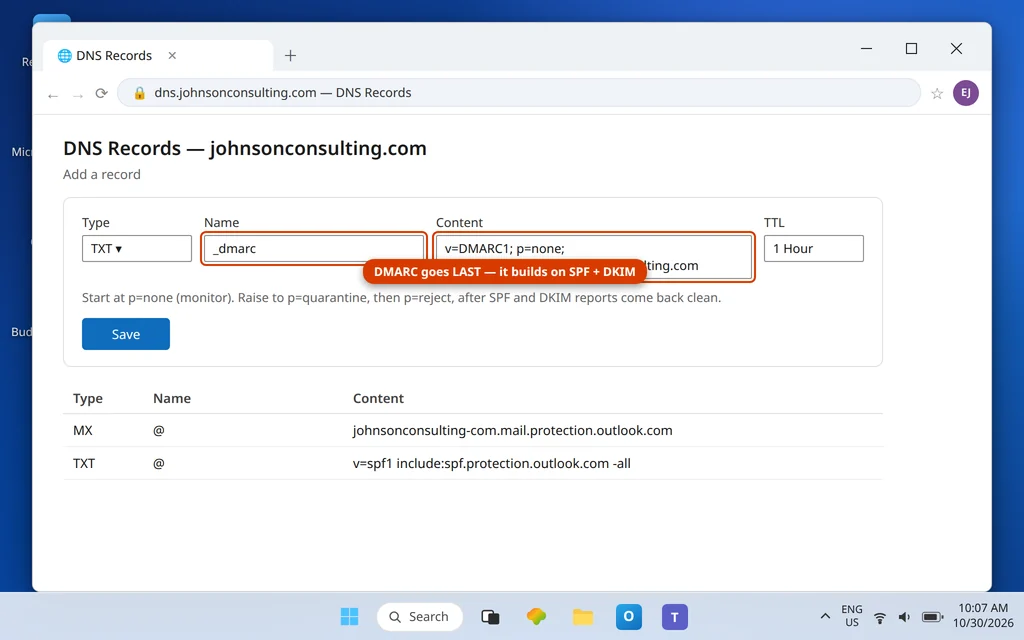Open Teams from the taskbar

(x=675, y=616)
